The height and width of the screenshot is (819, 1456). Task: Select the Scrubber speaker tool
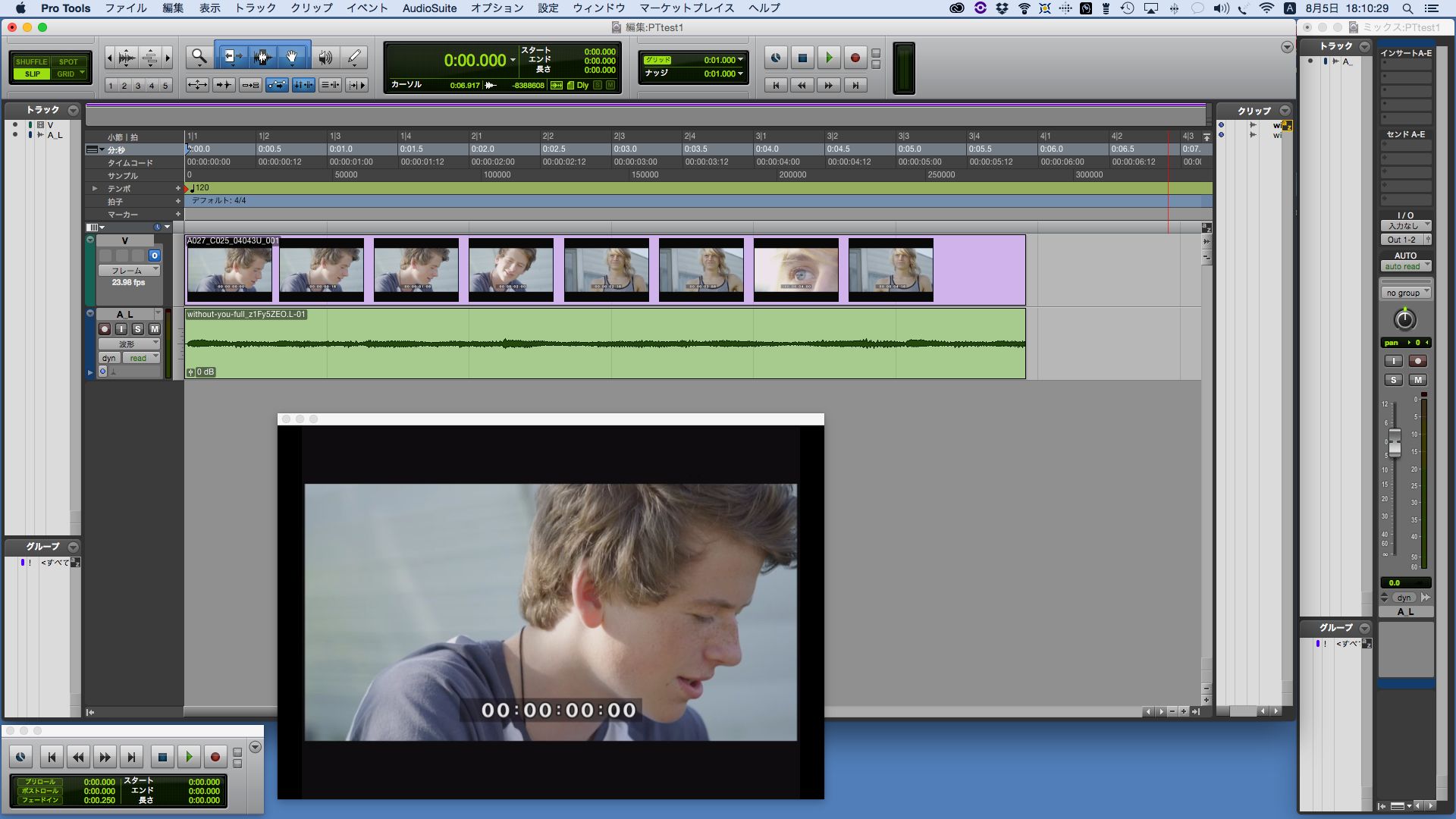[x=325, y=58]
